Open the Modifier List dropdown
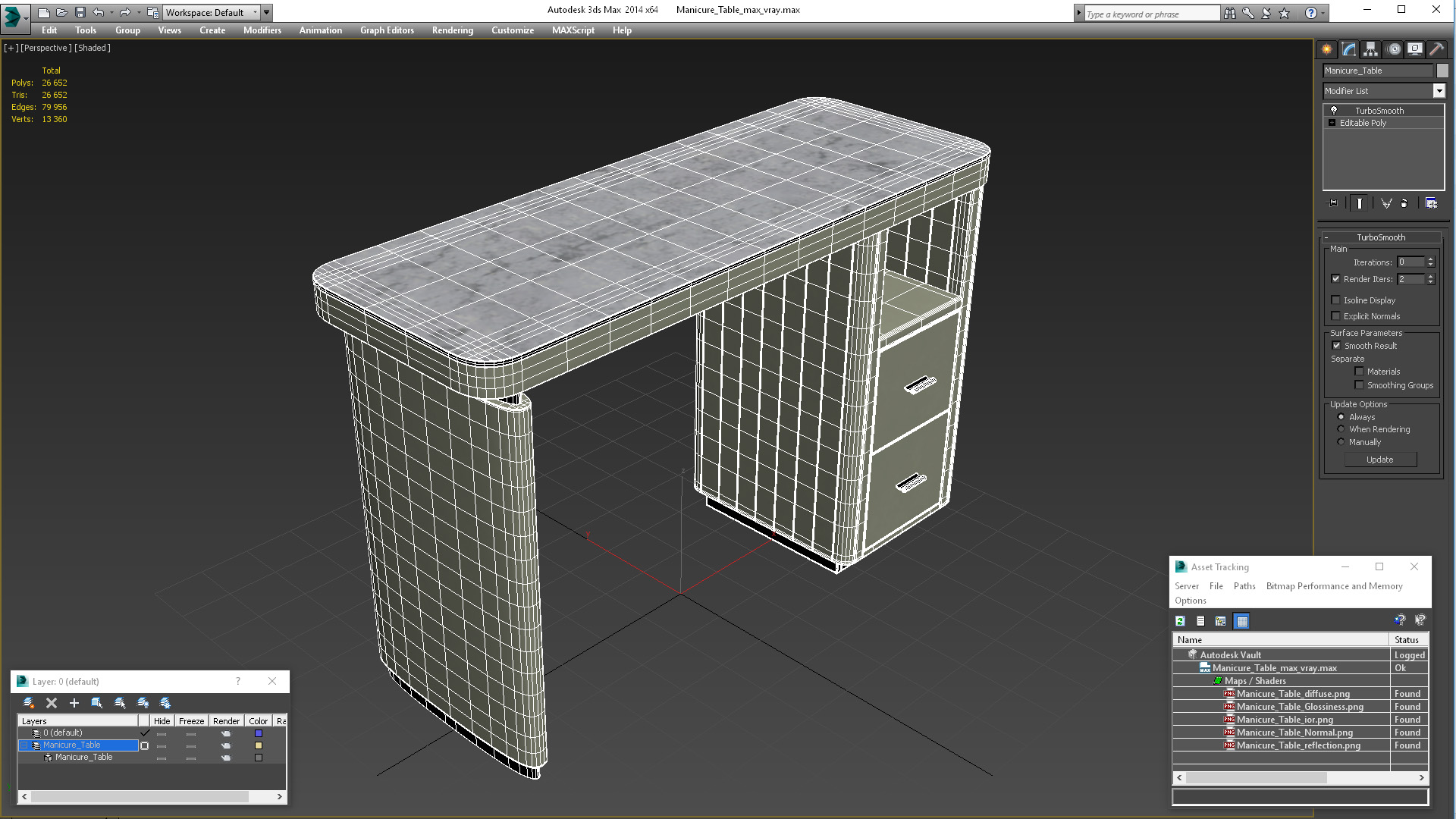 [1439, 91]
